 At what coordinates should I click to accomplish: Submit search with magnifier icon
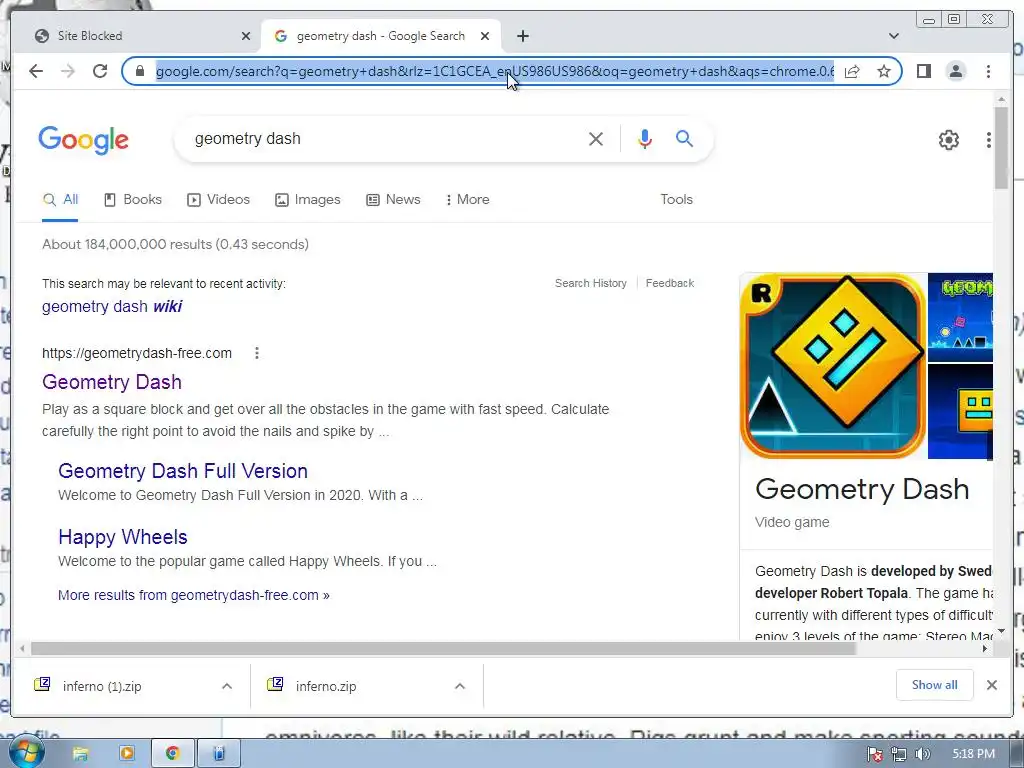pyautogui.click(x=684, y=138)
